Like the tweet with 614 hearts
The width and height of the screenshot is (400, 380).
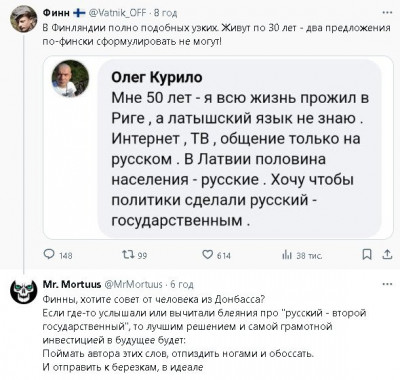(207, 255)
